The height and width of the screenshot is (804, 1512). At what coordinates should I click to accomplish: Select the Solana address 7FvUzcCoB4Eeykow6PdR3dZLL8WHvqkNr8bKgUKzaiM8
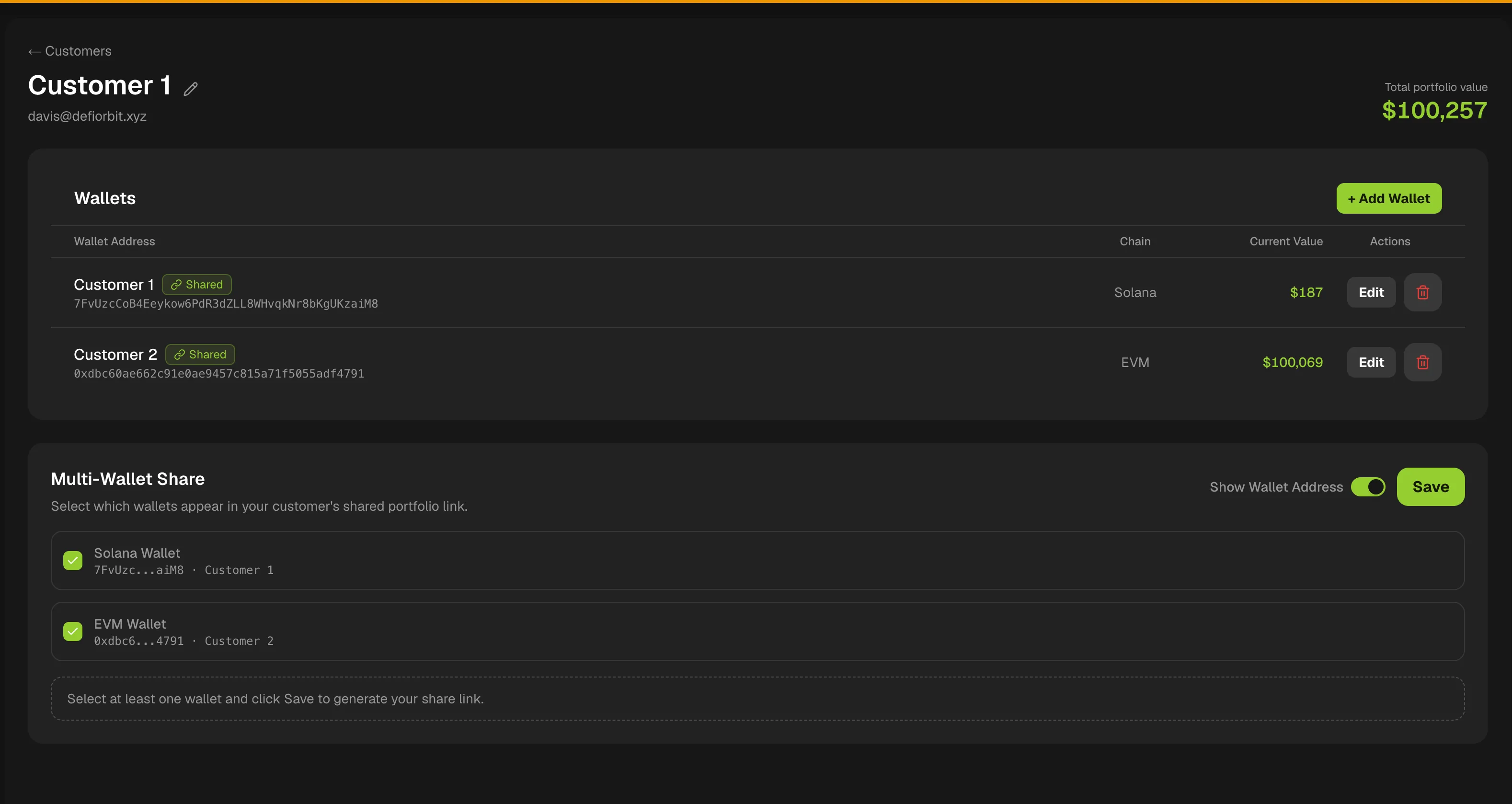(226, 303)
